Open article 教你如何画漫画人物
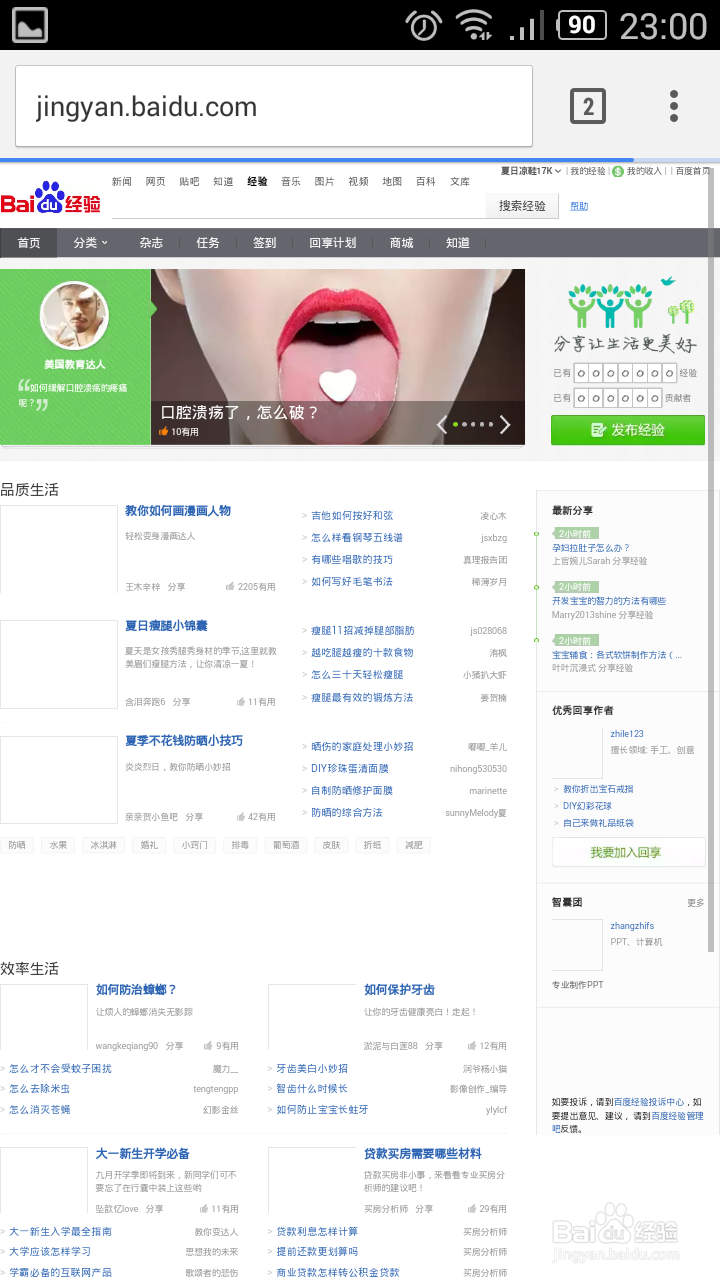This screenshot has width=720, height=1280. pos(178,511)
